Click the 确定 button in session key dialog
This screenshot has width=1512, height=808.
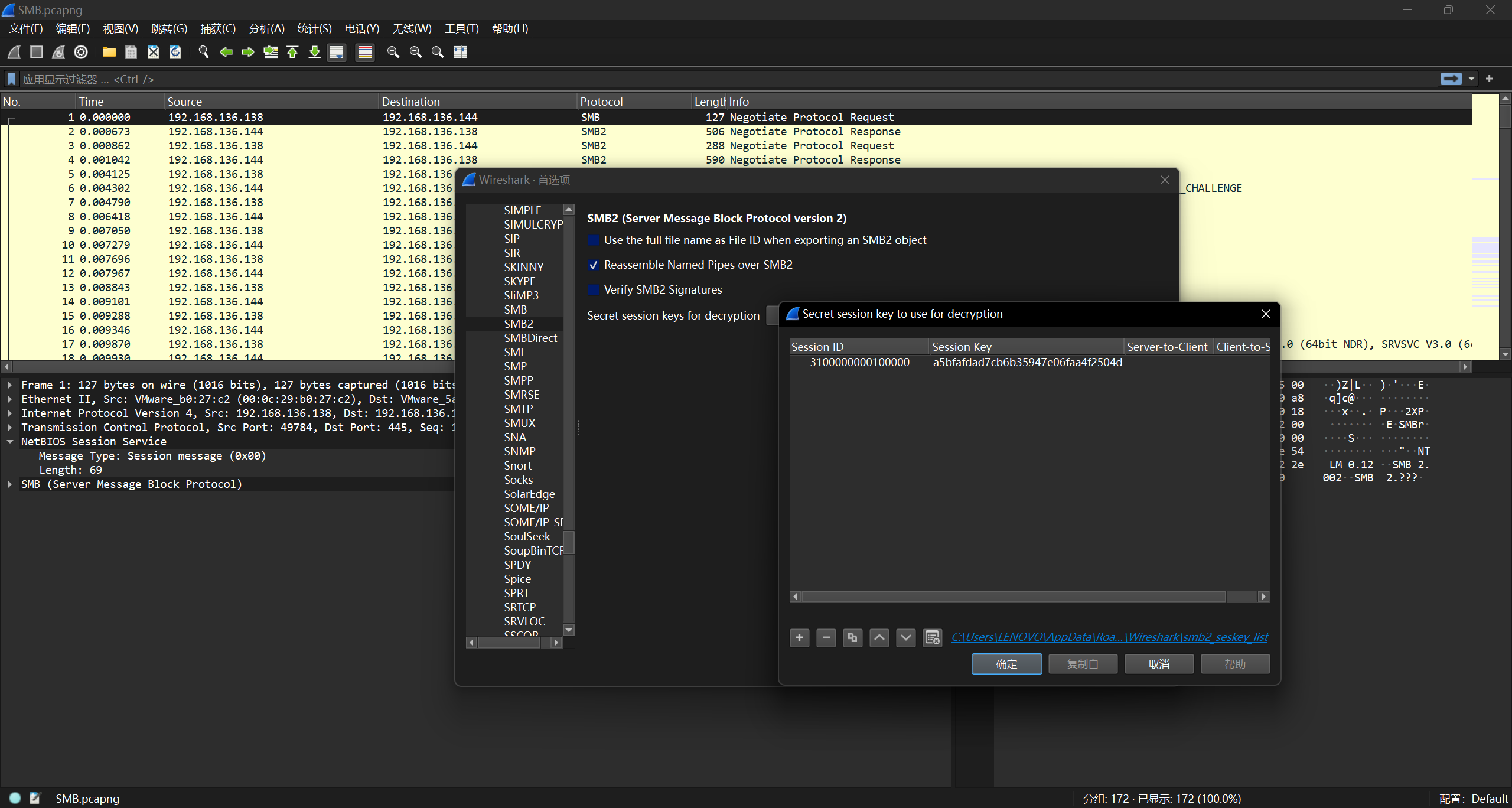point(1006,664)
